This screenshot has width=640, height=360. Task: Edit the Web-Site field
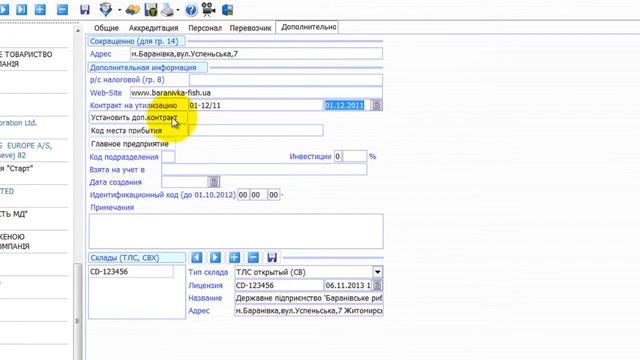point(256,93)
